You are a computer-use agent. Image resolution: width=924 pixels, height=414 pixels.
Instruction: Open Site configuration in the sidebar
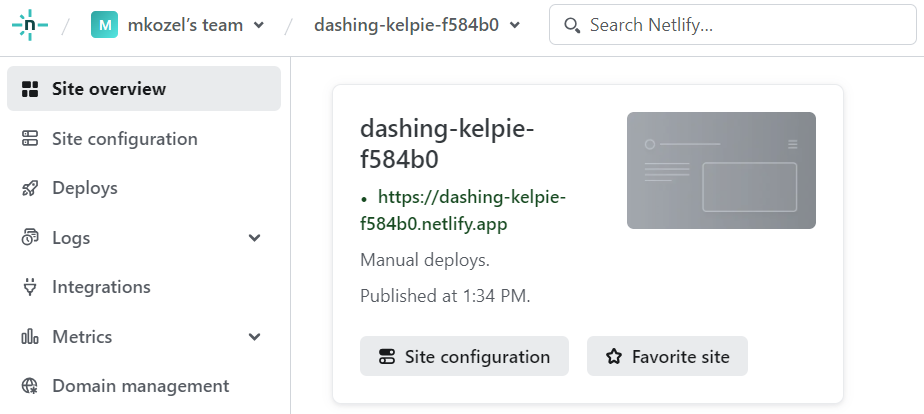tap(124, 139)
